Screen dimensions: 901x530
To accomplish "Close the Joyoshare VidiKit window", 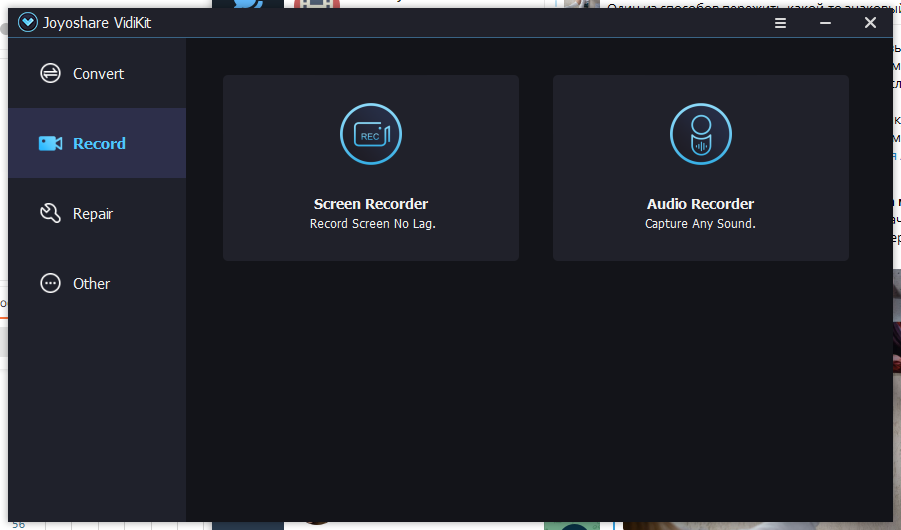I will (x=870, y=22).
